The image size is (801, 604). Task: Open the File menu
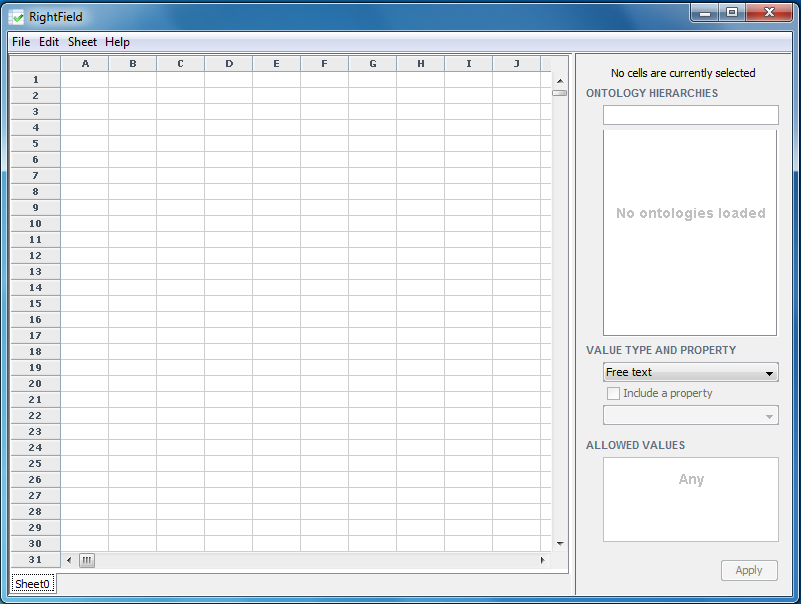pos(21,42)
